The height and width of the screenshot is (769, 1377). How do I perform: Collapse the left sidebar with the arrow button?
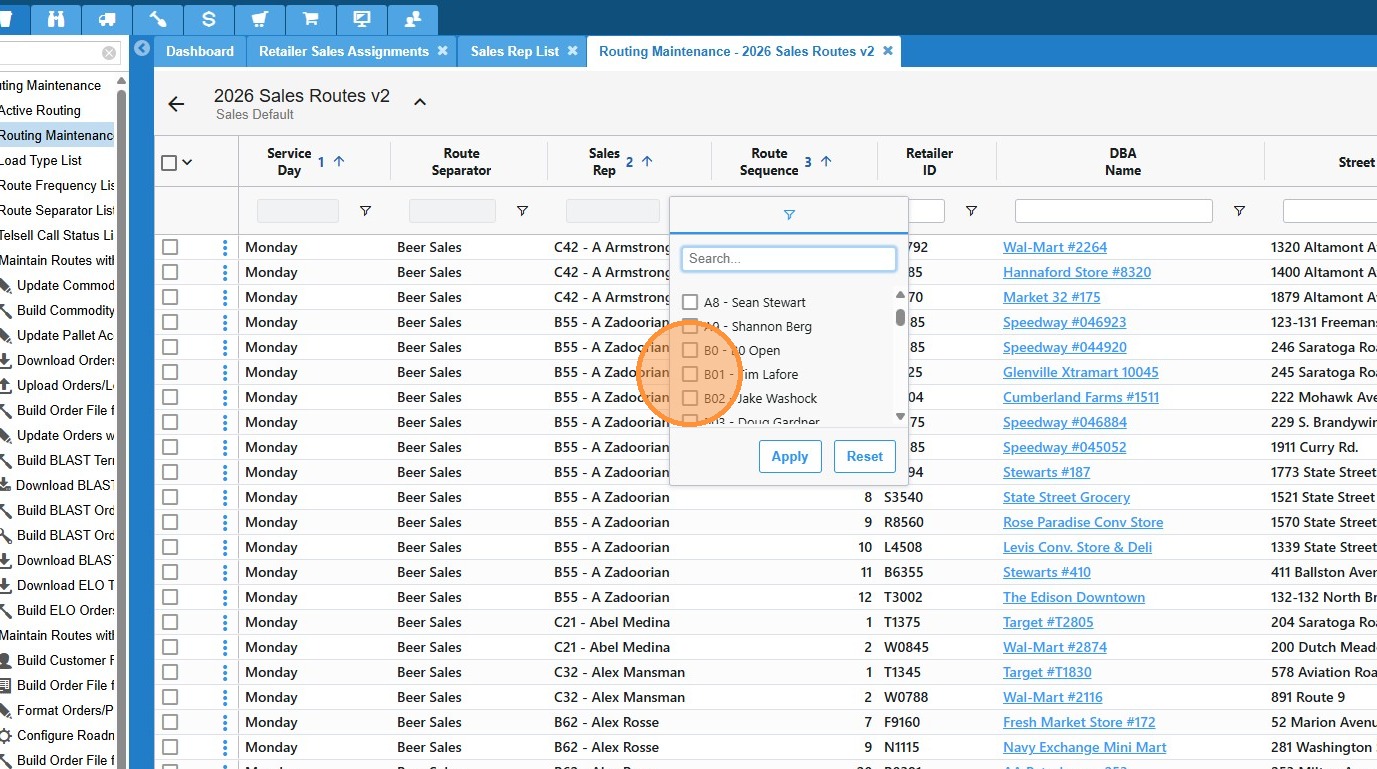click(x=142, y=48)
